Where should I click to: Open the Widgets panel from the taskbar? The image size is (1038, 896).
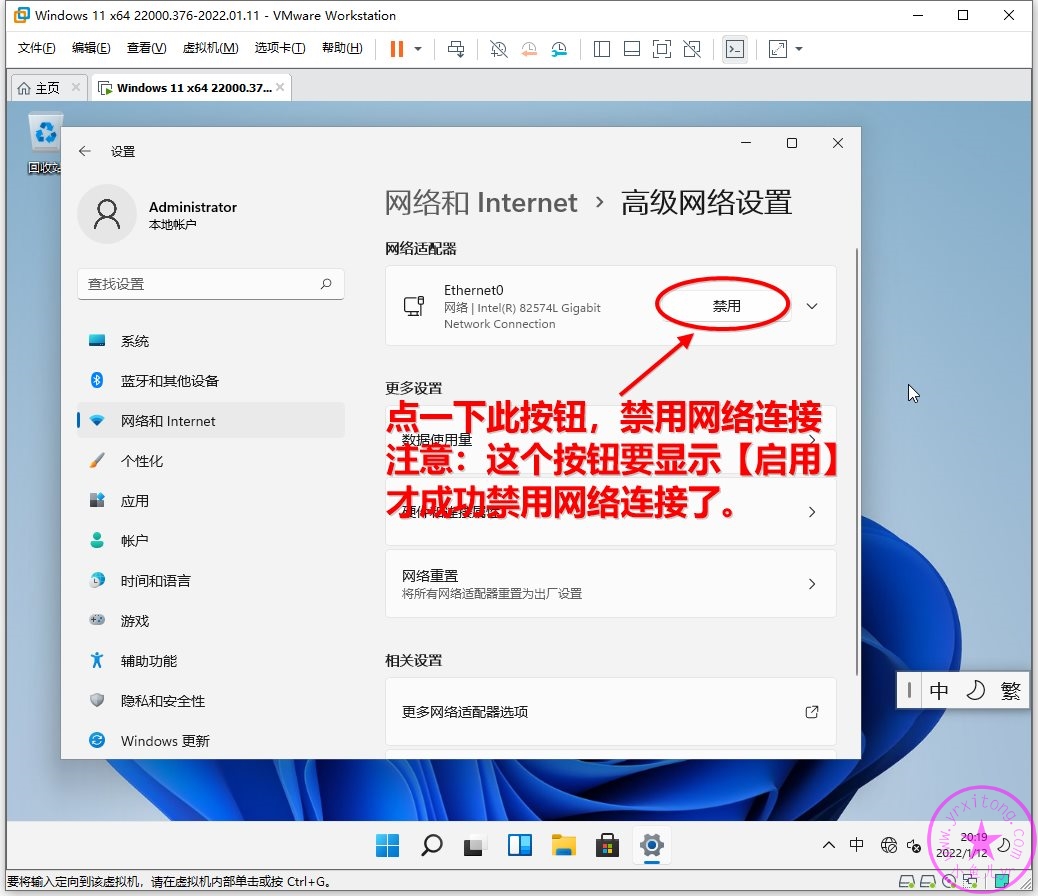tap(520, 846)
